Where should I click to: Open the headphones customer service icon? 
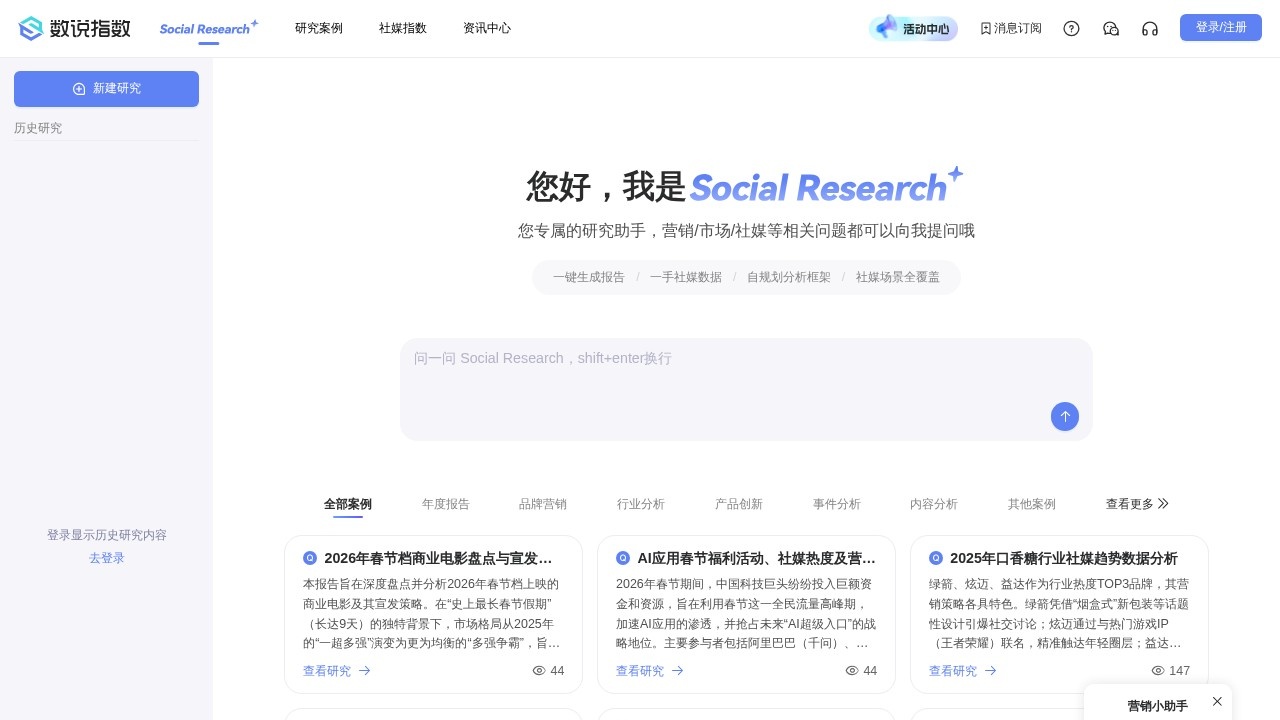(x=1150, y=28)
